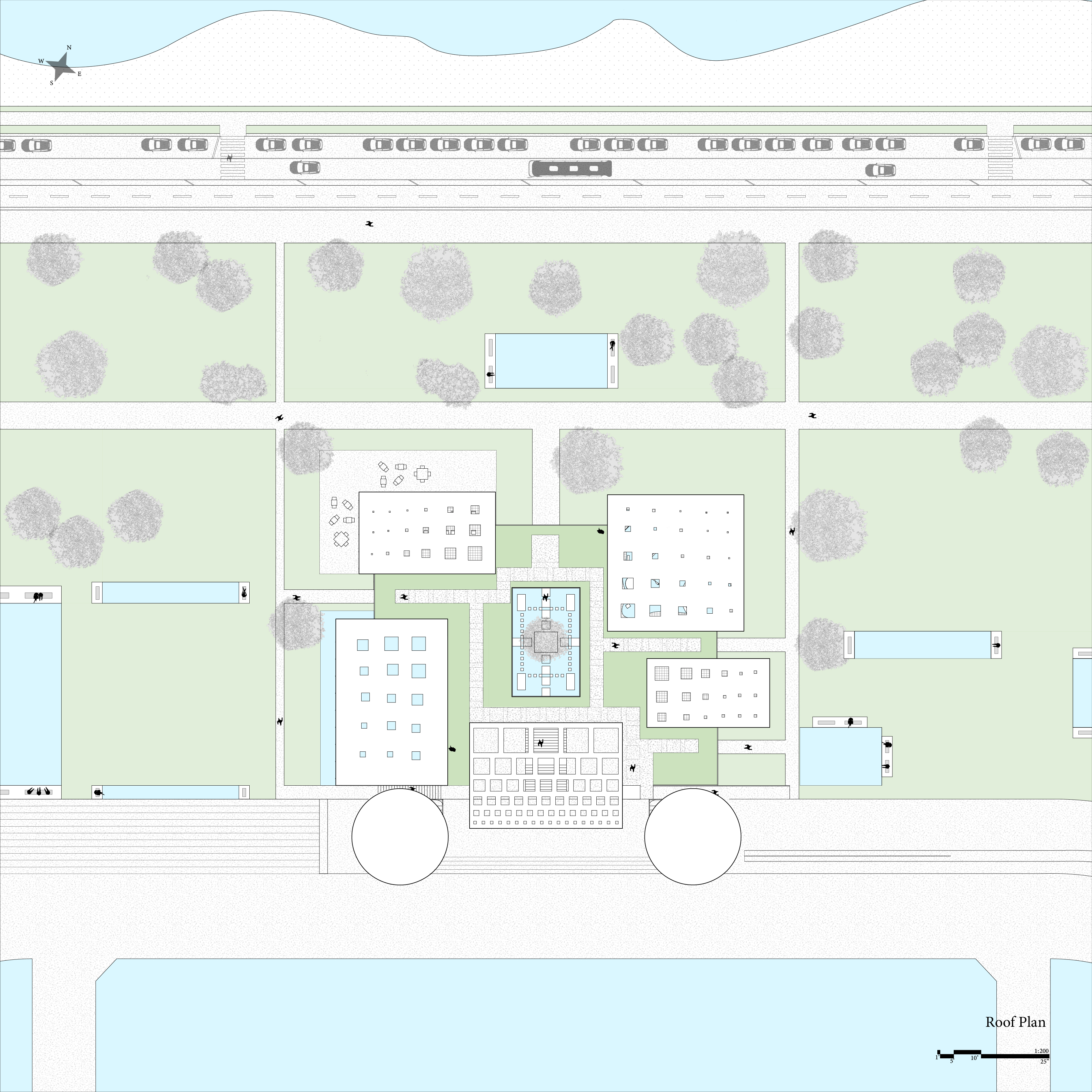1092x1092 pixels.
Task: Click the right circular roof
Action: pos(693,837)
